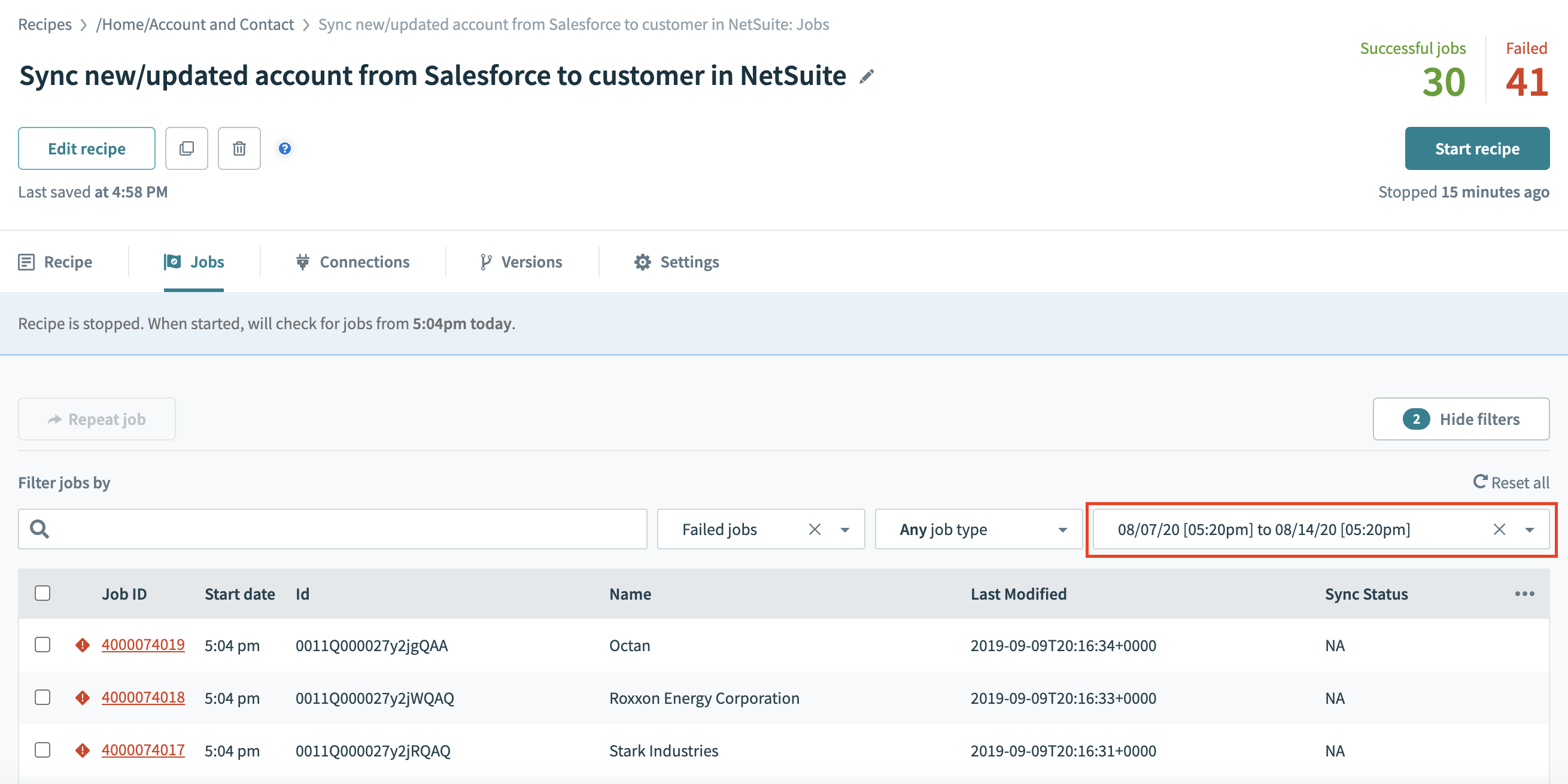Screen dimensions: 1568x784
Task: Click the Start recipe button
Action: coord(1476,148)
